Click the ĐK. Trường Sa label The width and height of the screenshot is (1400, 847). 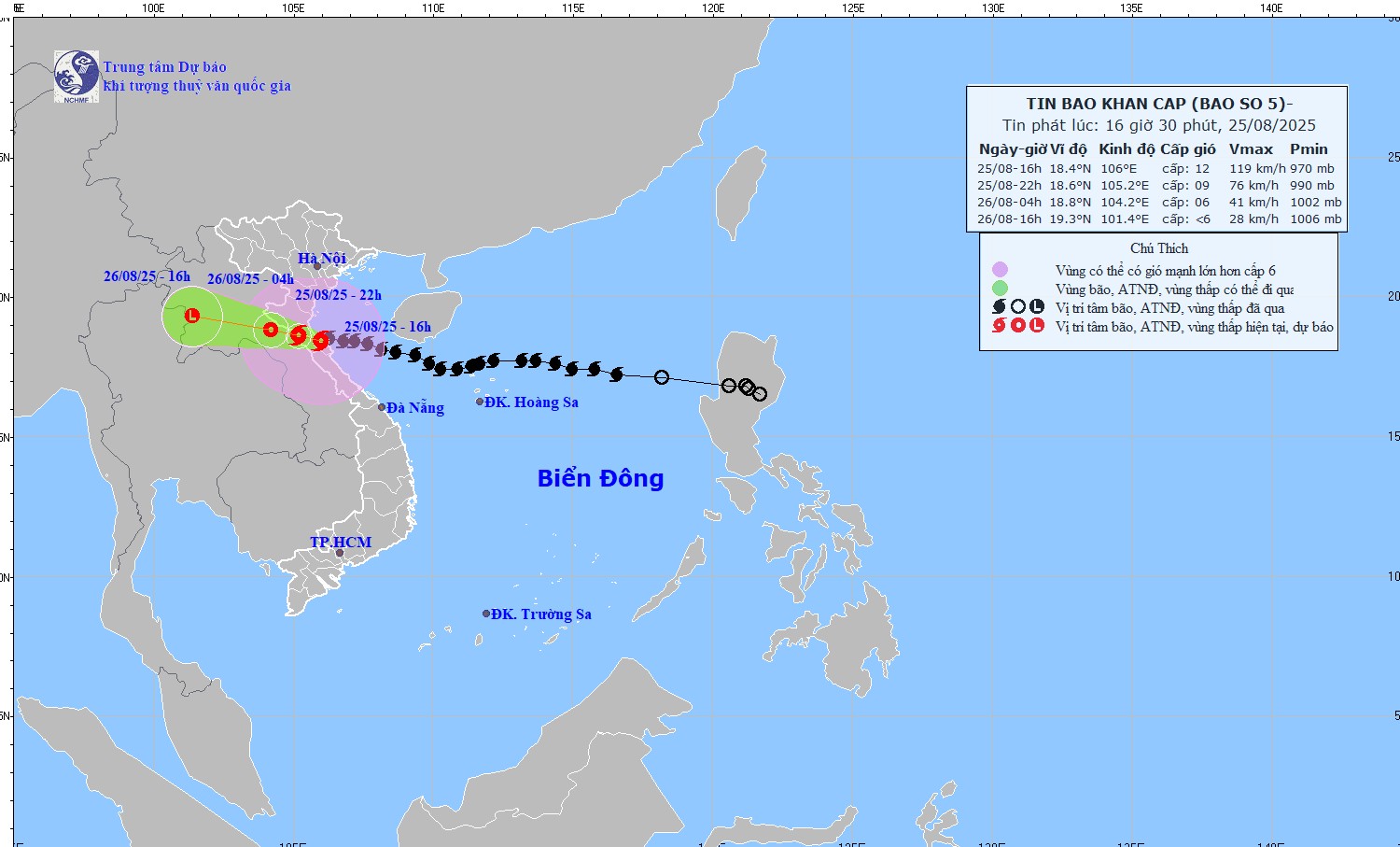click(541, 614)
